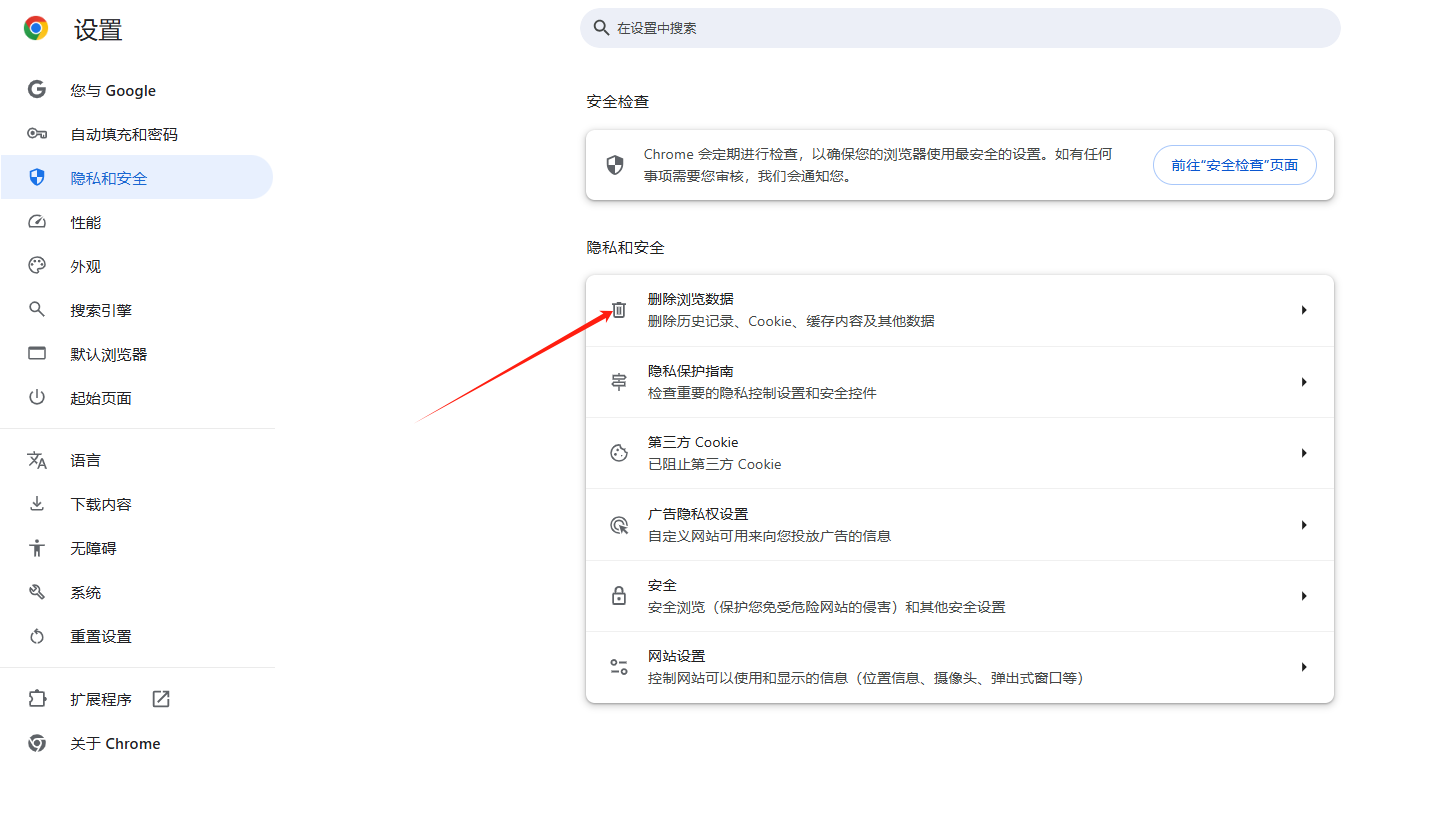
Task: Click the sliders icon for 网站设置
Action: point(619,667)
